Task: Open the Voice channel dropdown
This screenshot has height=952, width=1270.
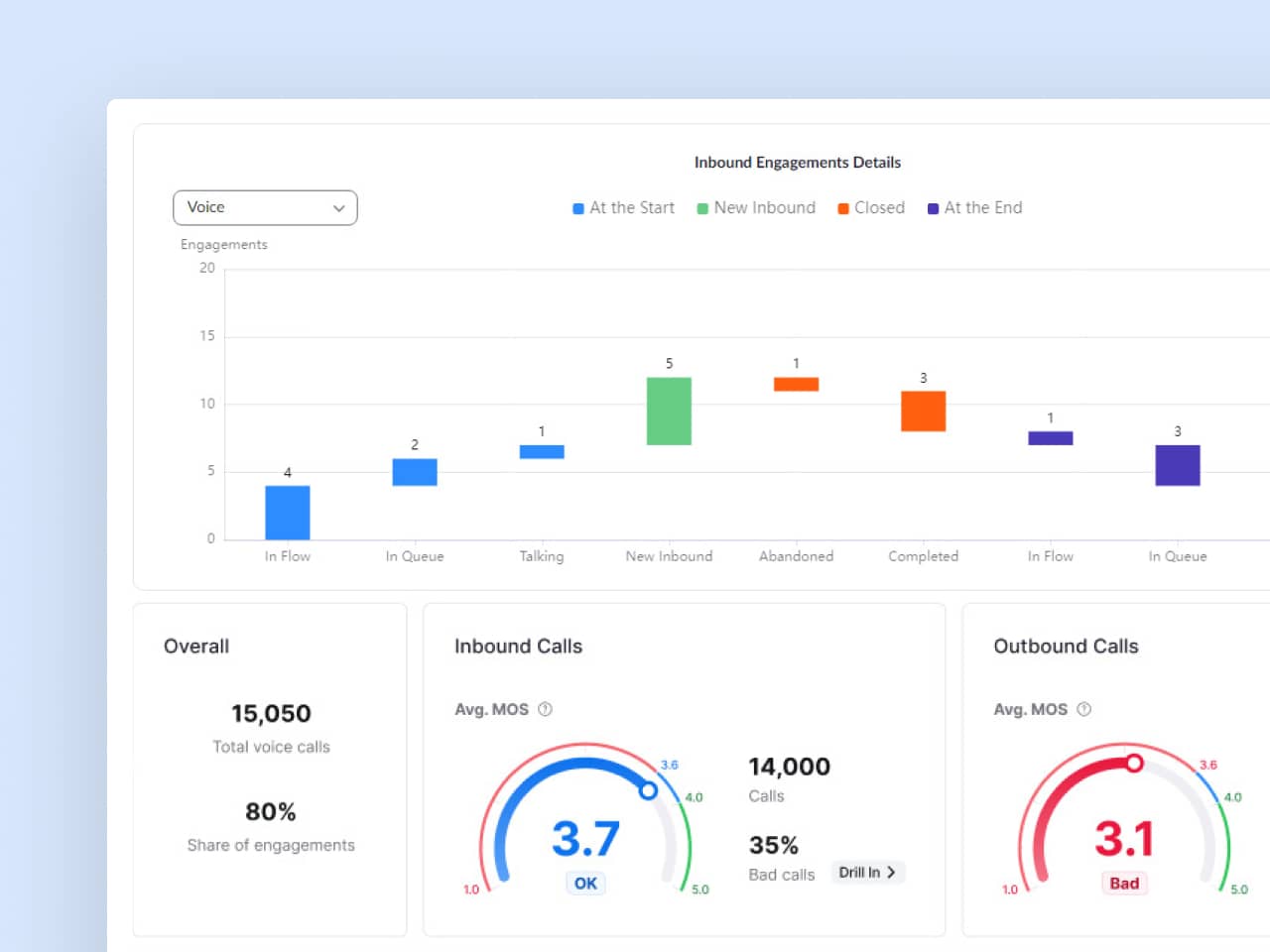Action: (264, 207)
